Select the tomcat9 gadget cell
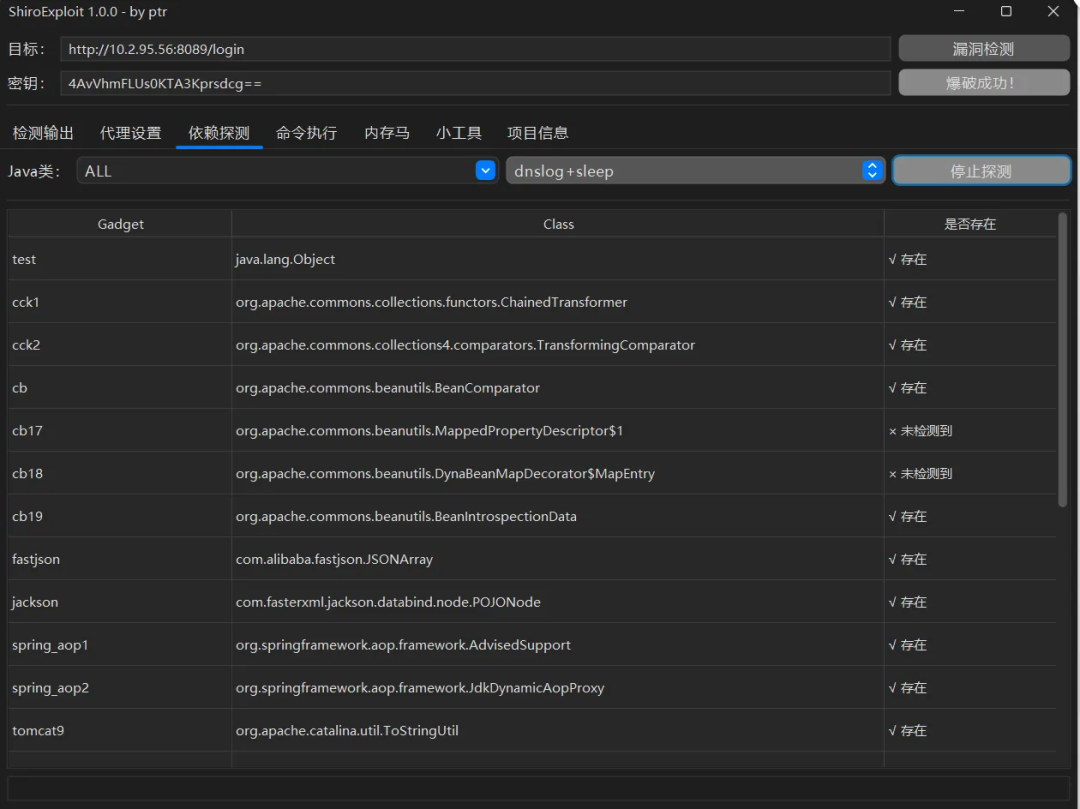The image size is (1080, 809). coord(121,731)
